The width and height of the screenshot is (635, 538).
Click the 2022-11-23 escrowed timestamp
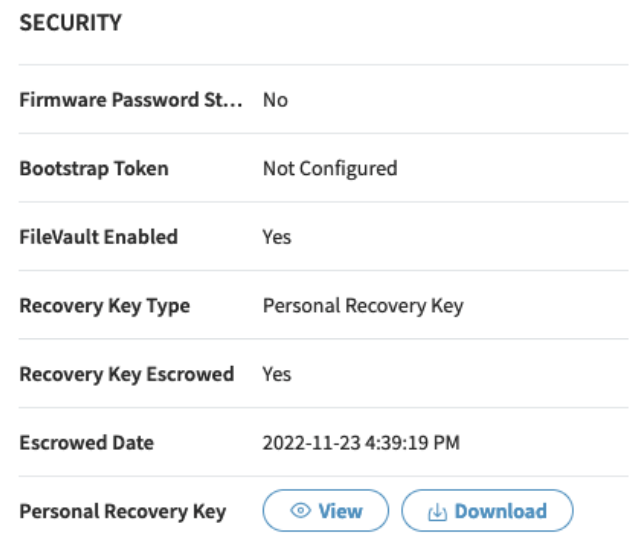point(361,442)
